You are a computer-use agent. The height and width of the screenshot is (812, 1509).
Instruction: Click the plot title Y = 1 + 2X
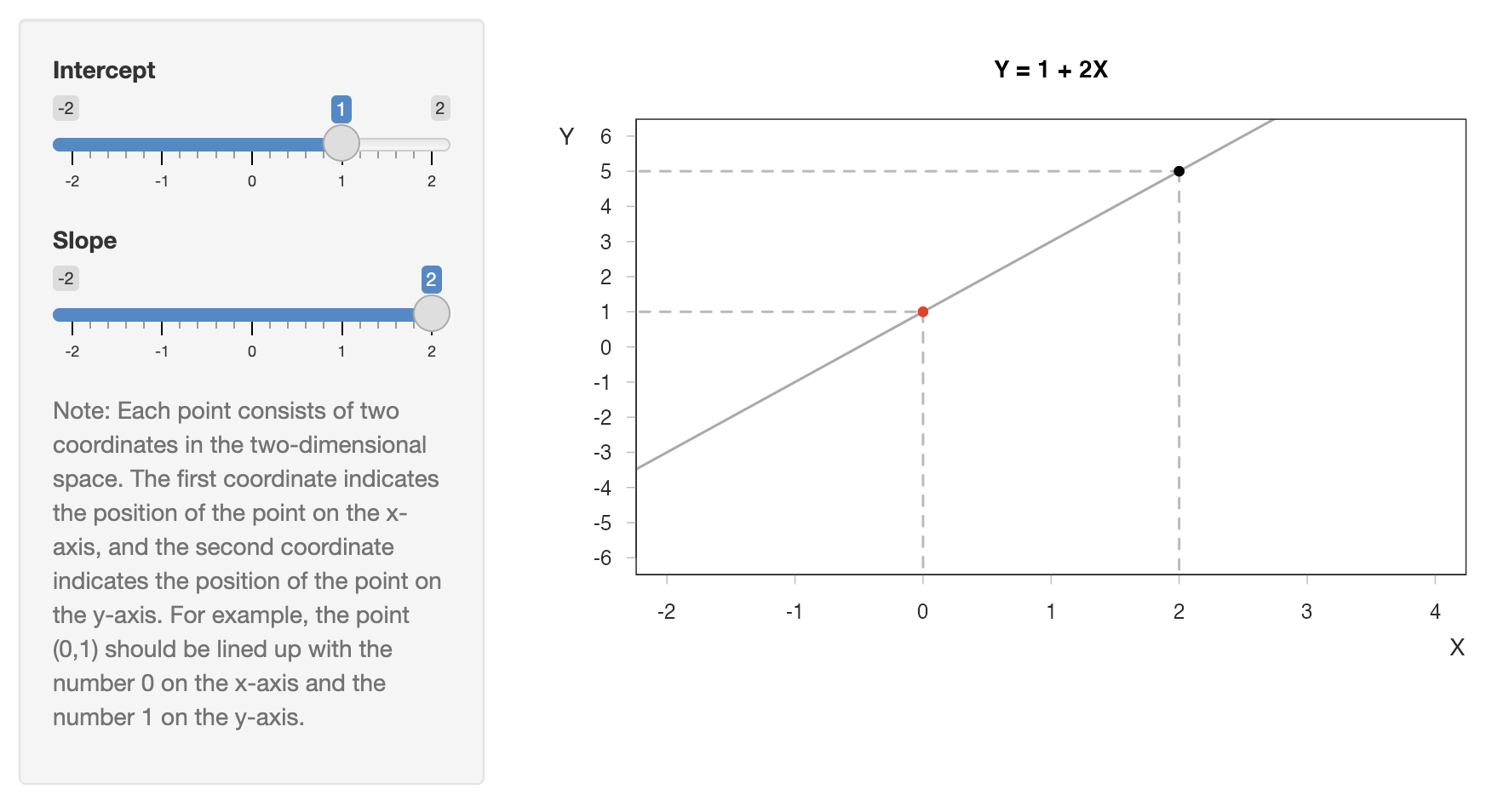pyautogui.click(x=1051, y=70)
